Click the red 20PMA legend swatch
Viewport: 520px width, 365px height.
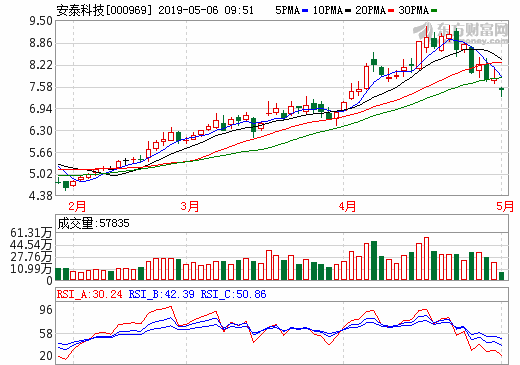point(391,11)
